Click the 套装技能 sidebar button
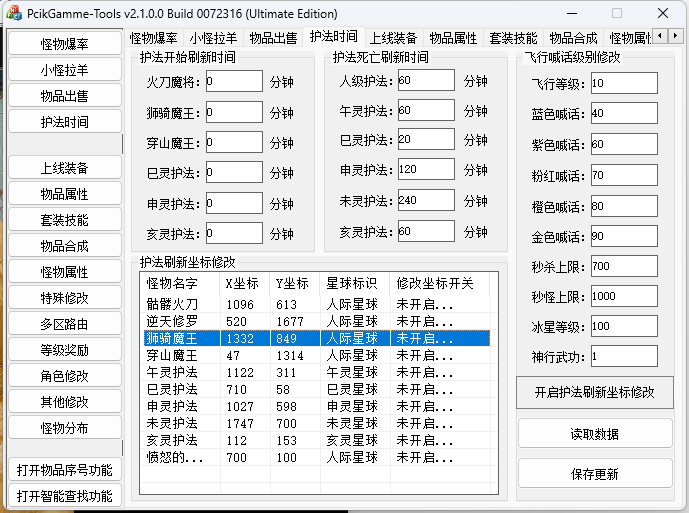Image resolution: width=689 pixels, height=513 pixels. point(65,219)
